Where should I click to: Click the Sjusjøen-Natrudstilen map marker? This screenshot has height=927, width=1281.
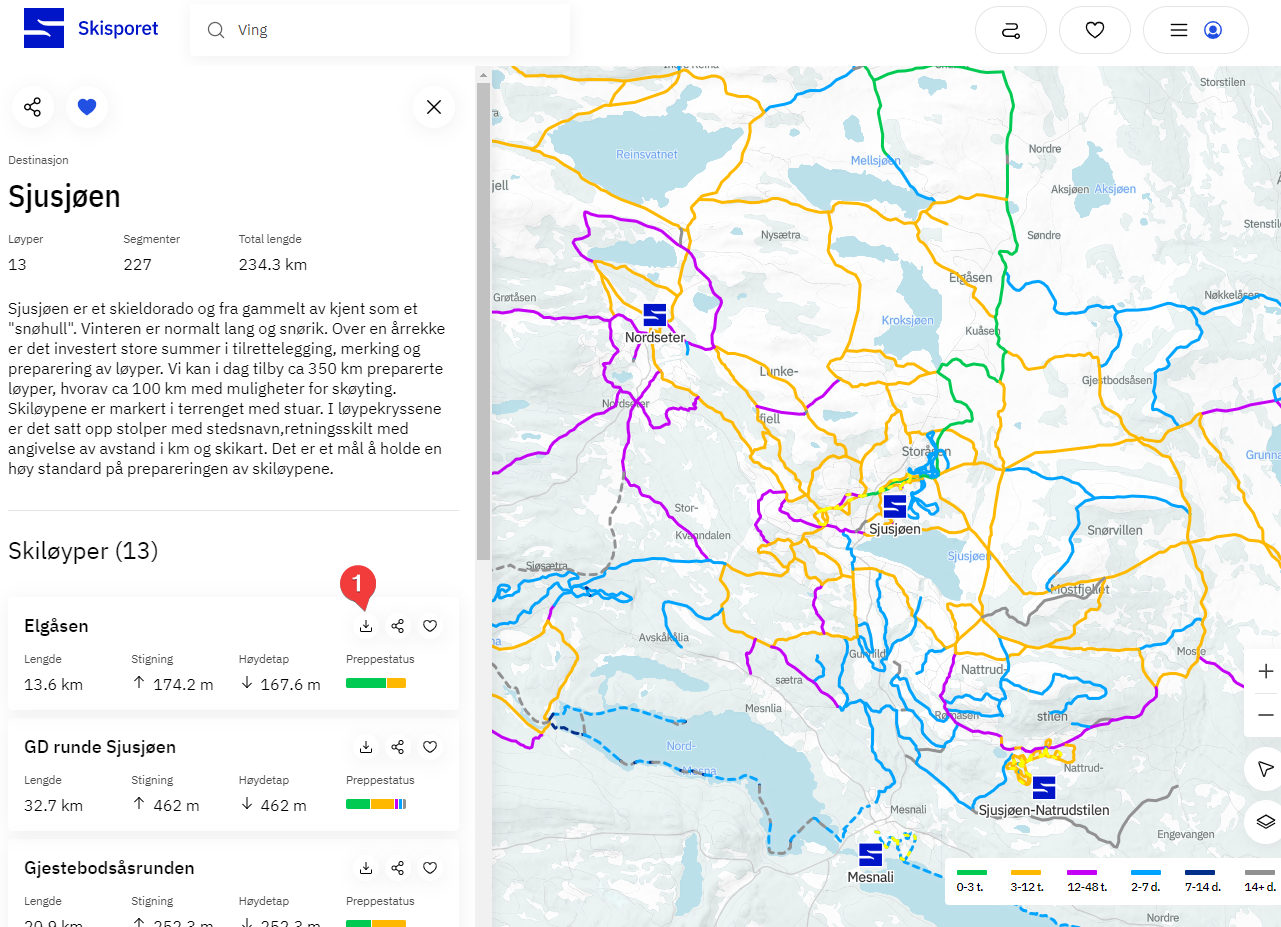pos(1044,787)
